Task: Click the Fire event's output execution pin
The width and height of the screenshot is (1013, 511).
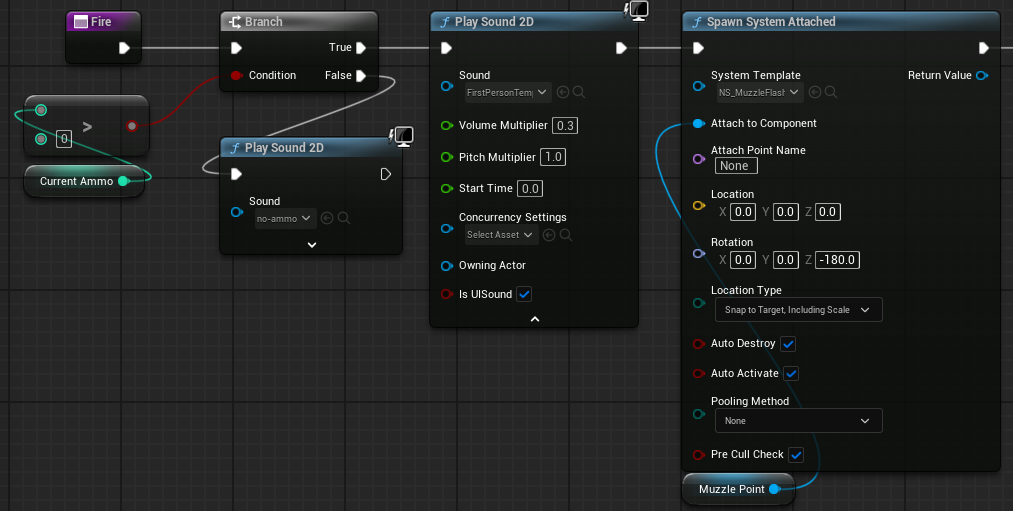Action: pyautogui.click(x=125, y=48)
